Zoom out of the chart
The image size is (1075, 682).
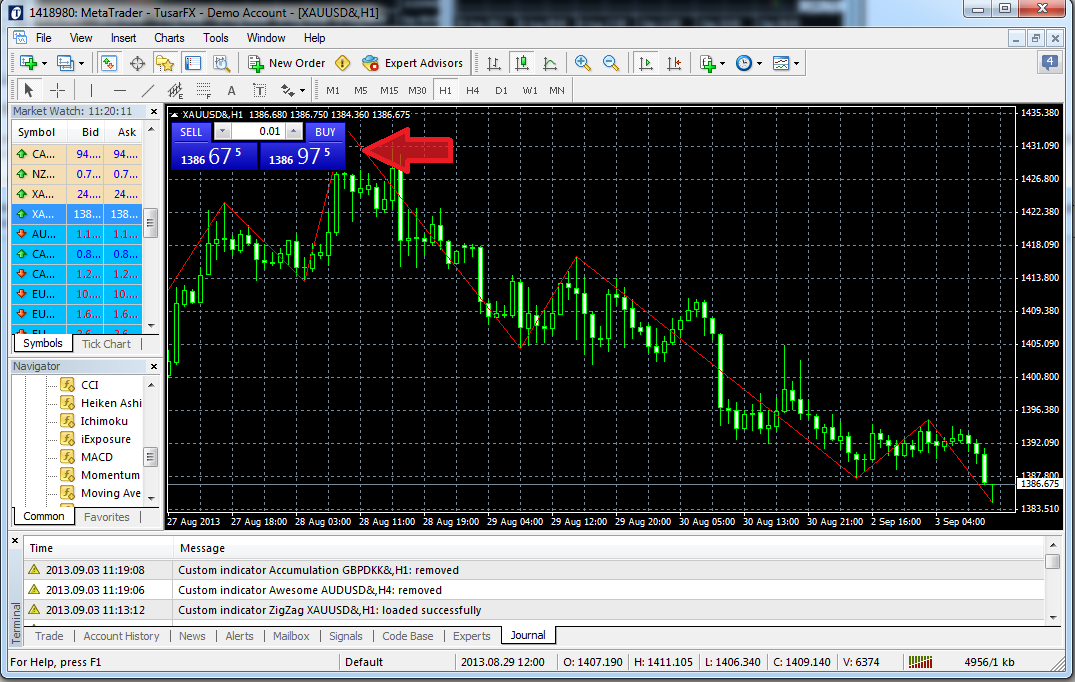coord(608,63)
